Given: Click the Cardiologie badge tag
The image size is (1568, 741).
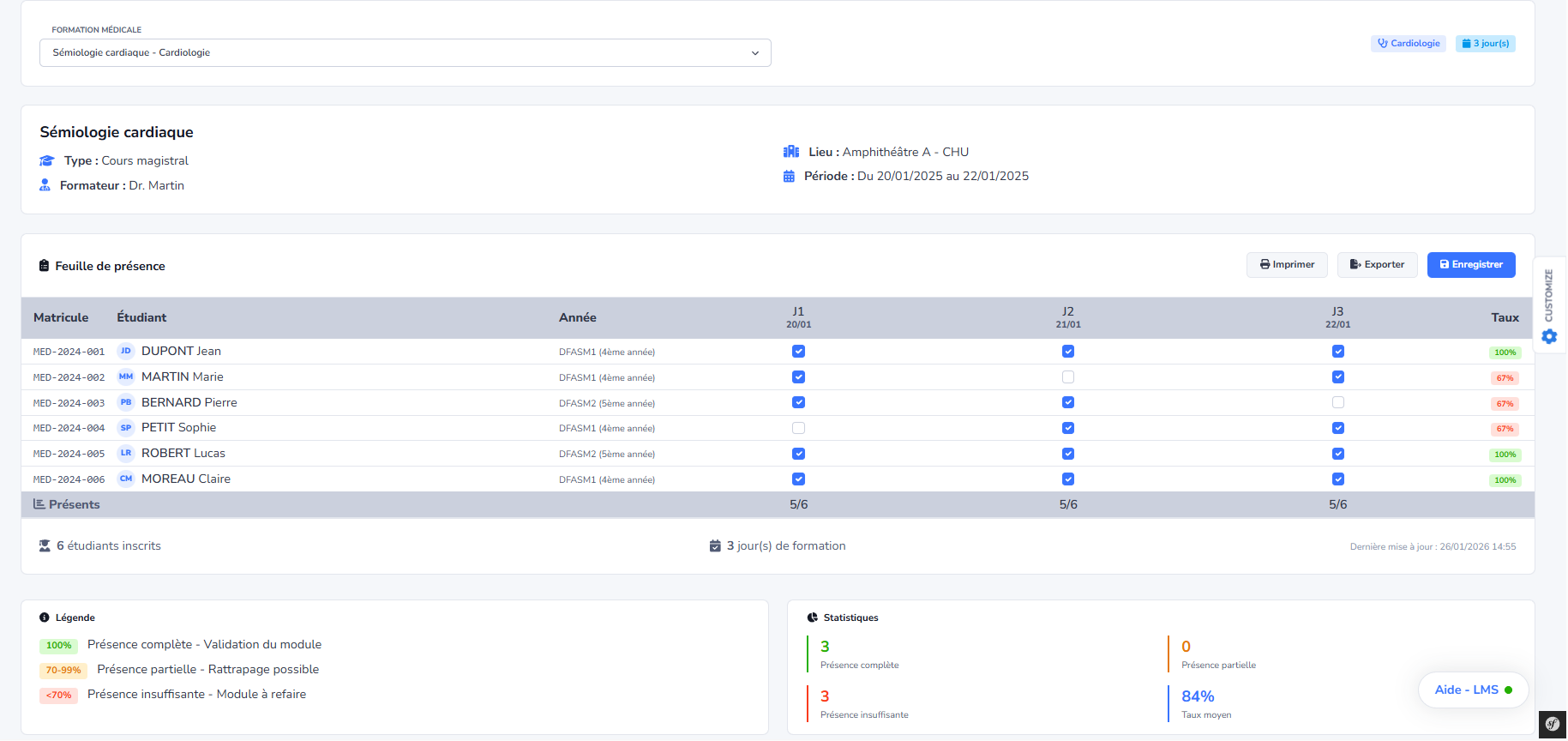Looking at the screenshot, I should 1408,44.
